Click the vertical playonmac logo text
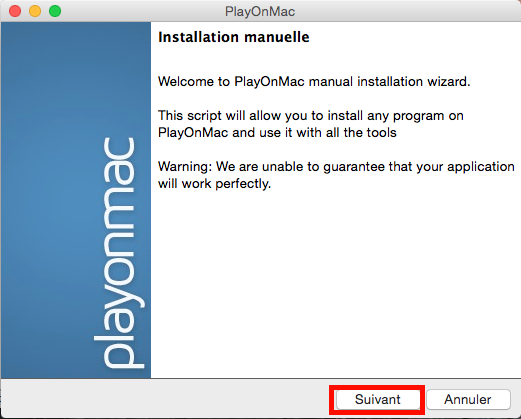Screen dimensions: 521x419 [x=119, y=254]
